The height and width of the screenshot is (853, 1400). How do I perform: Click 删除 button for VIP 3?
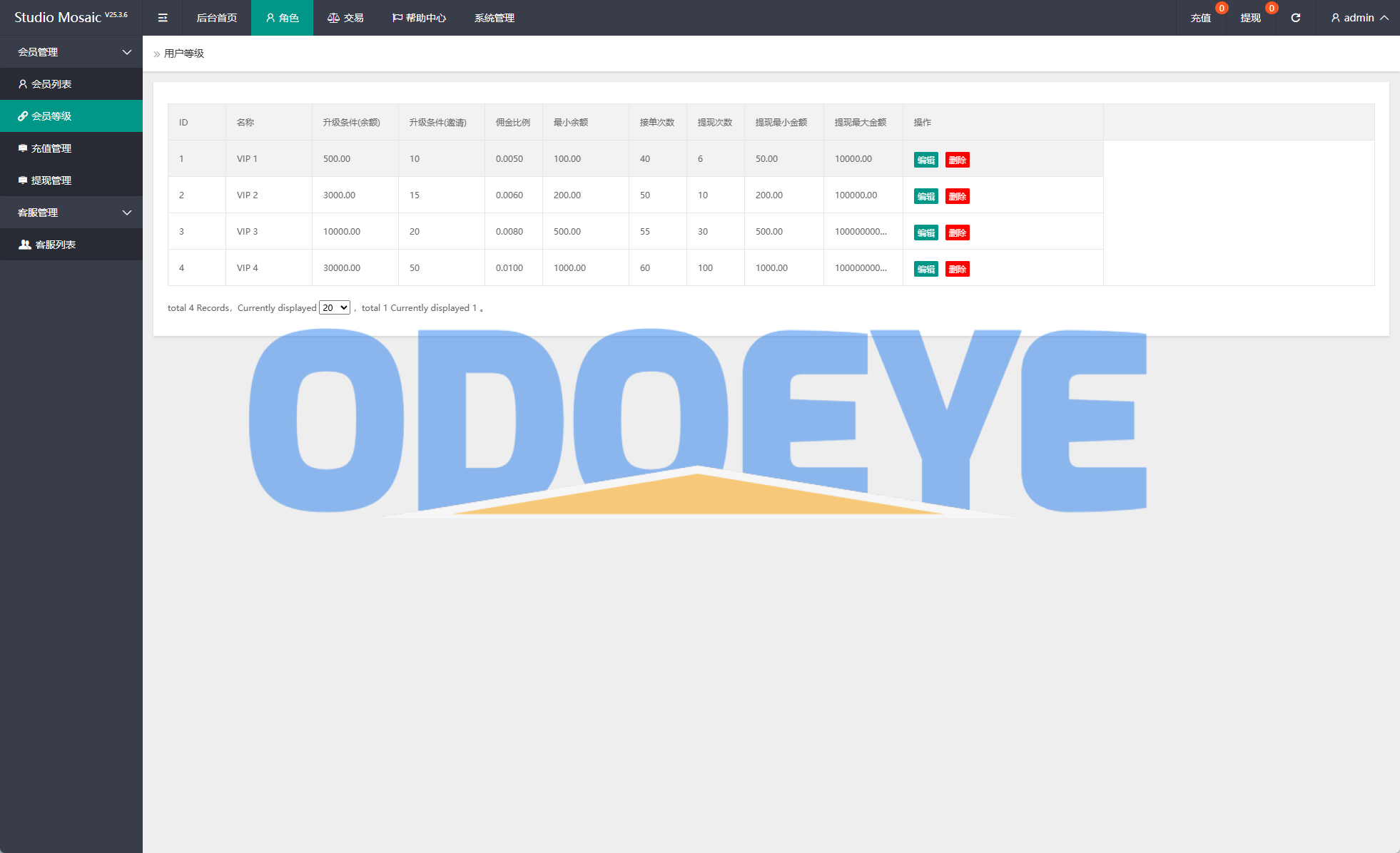tap(957, 233)
